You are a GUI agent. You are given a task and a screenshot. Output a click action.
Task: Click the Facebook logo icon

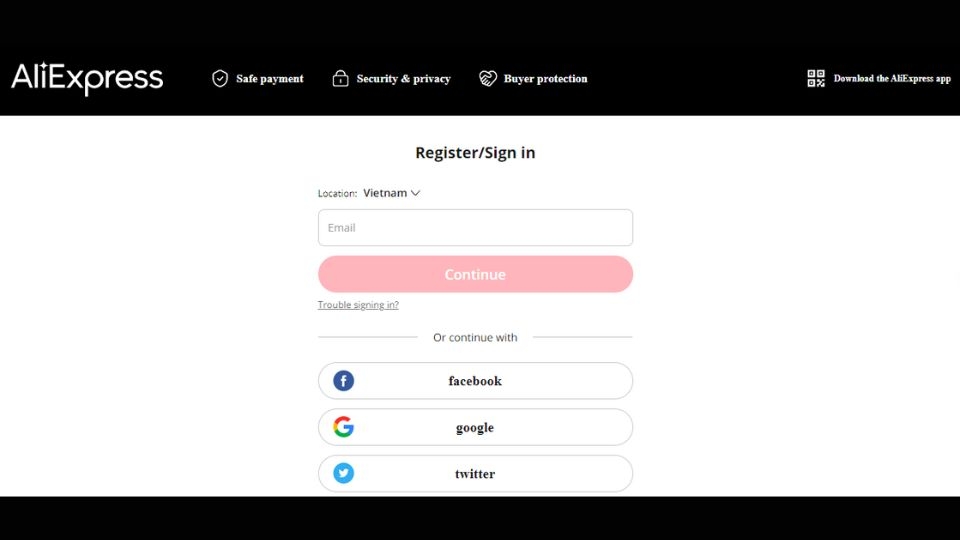[343, 381]
